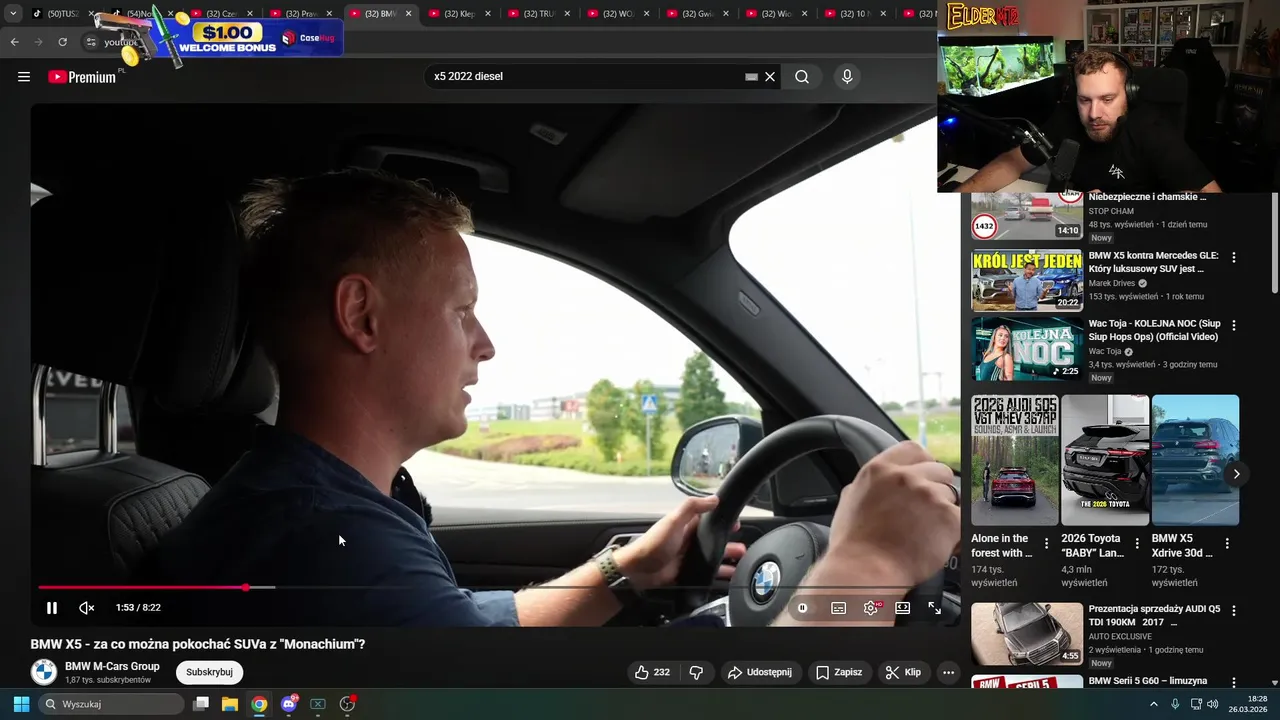Close the active (32) BMW tab
Viewport: 1280px width, 720px height.
coord(408,14)
